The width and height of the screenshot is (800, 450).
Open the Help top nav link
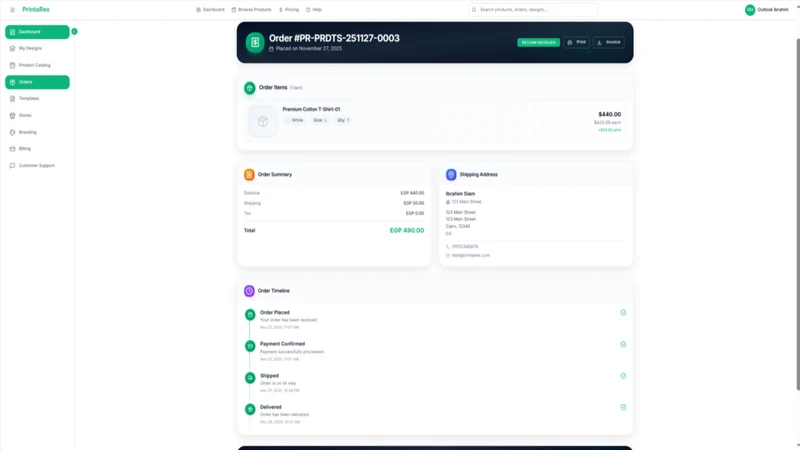(314, 10)
